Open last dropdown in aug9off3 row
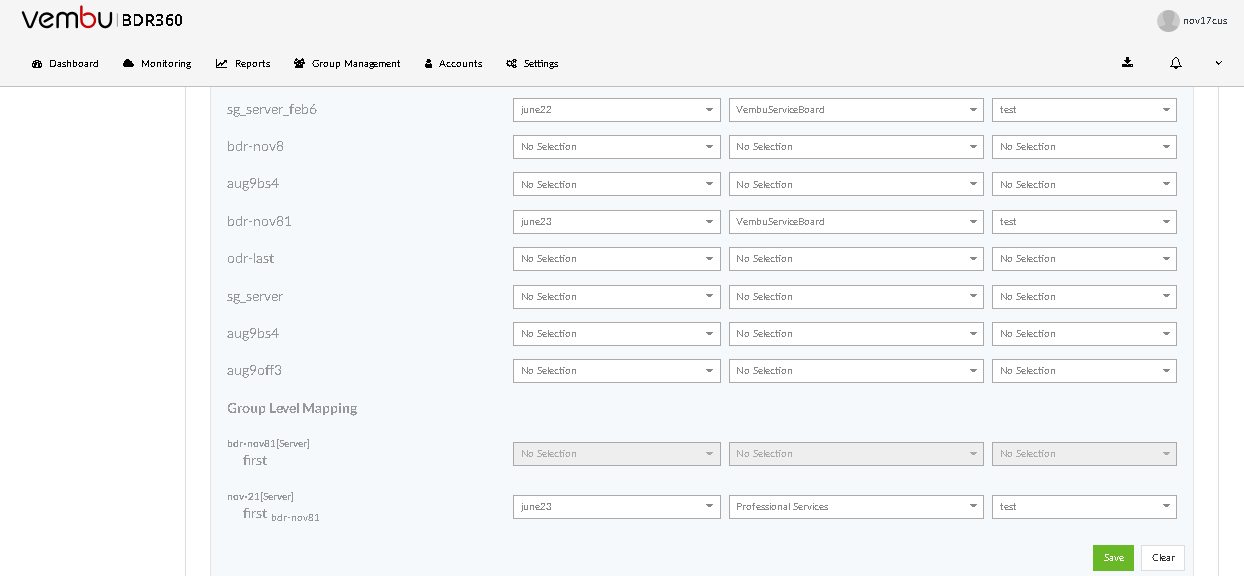 [x=1084, y=371]
